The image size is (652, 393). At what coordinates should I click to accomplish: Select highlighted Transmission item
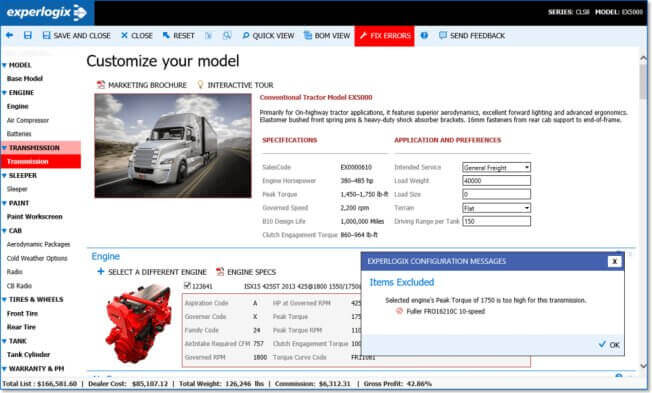coord(41,161)
